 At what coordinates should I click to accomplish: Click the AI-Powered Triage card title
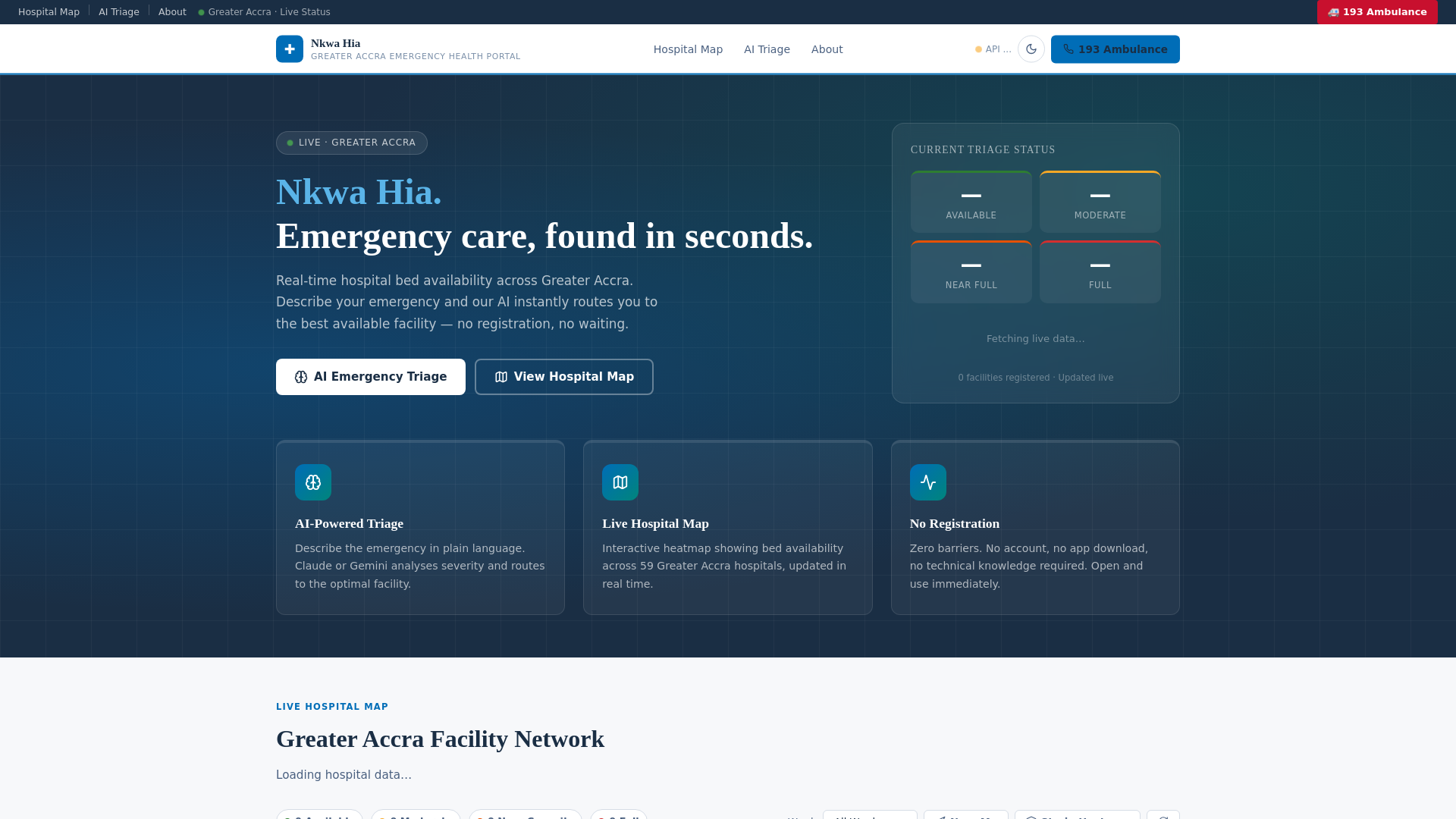pyautogui.click(x=349, y=523)
